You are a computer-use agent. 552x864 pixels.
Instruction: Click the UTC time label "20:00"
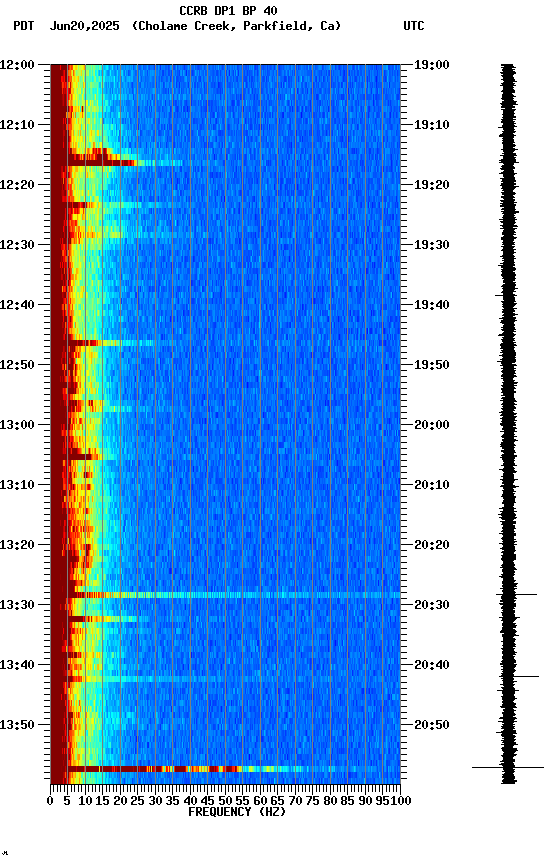[432, 425]
